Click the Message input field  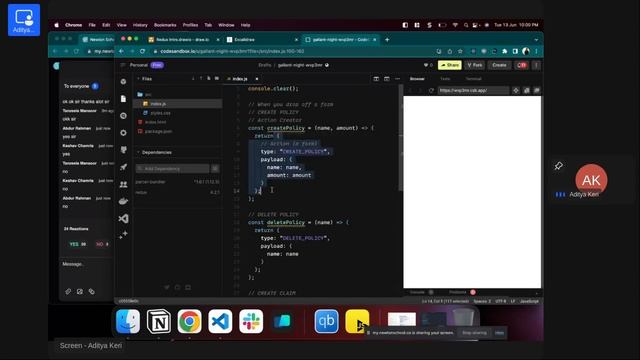coord(86,271)
